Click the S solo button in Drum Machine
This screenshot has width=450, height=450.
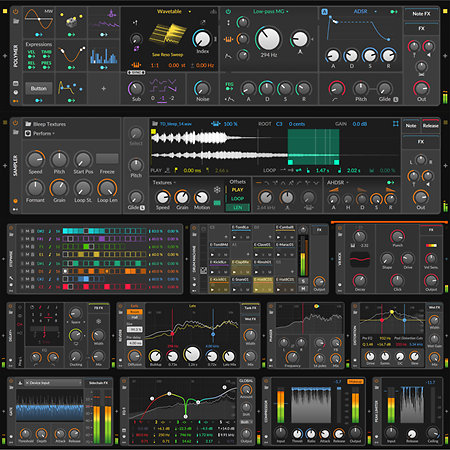(303, 281)
